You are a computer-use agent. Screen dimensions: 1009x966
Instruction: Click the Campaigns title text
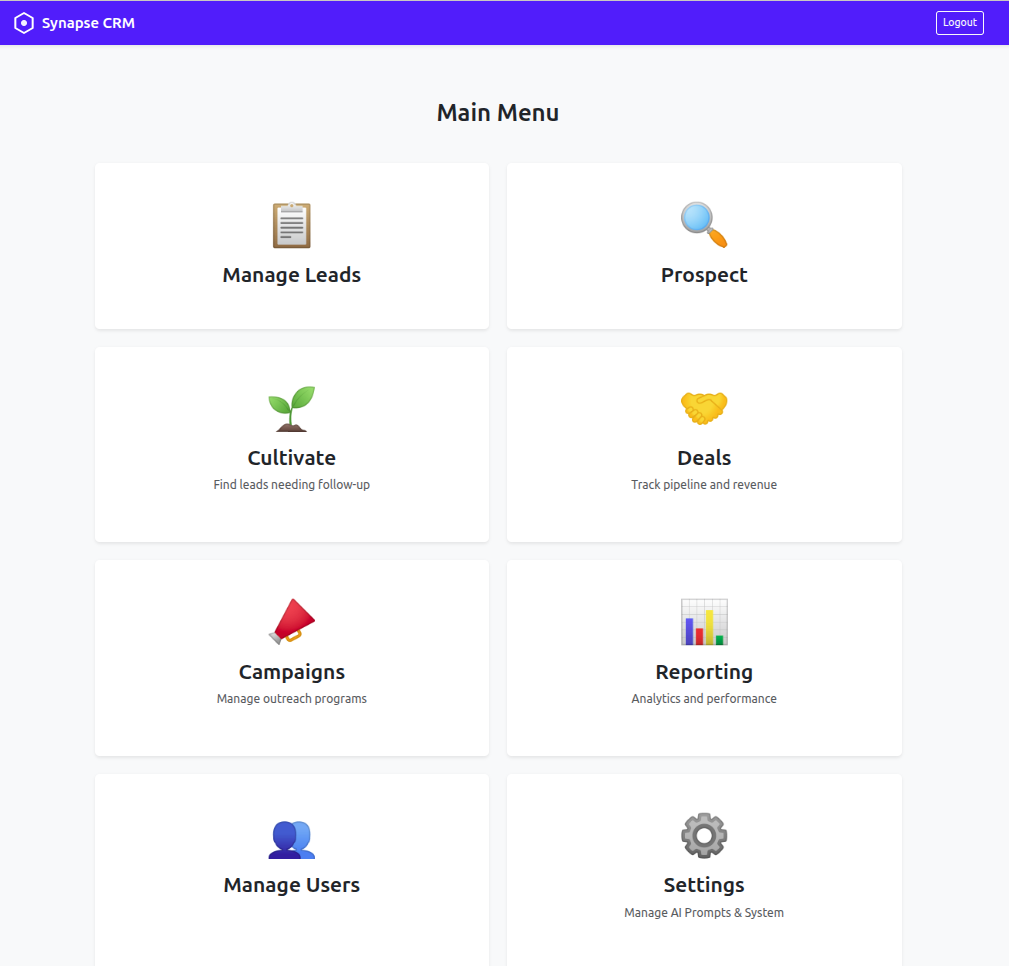click(x=291, y=672)
